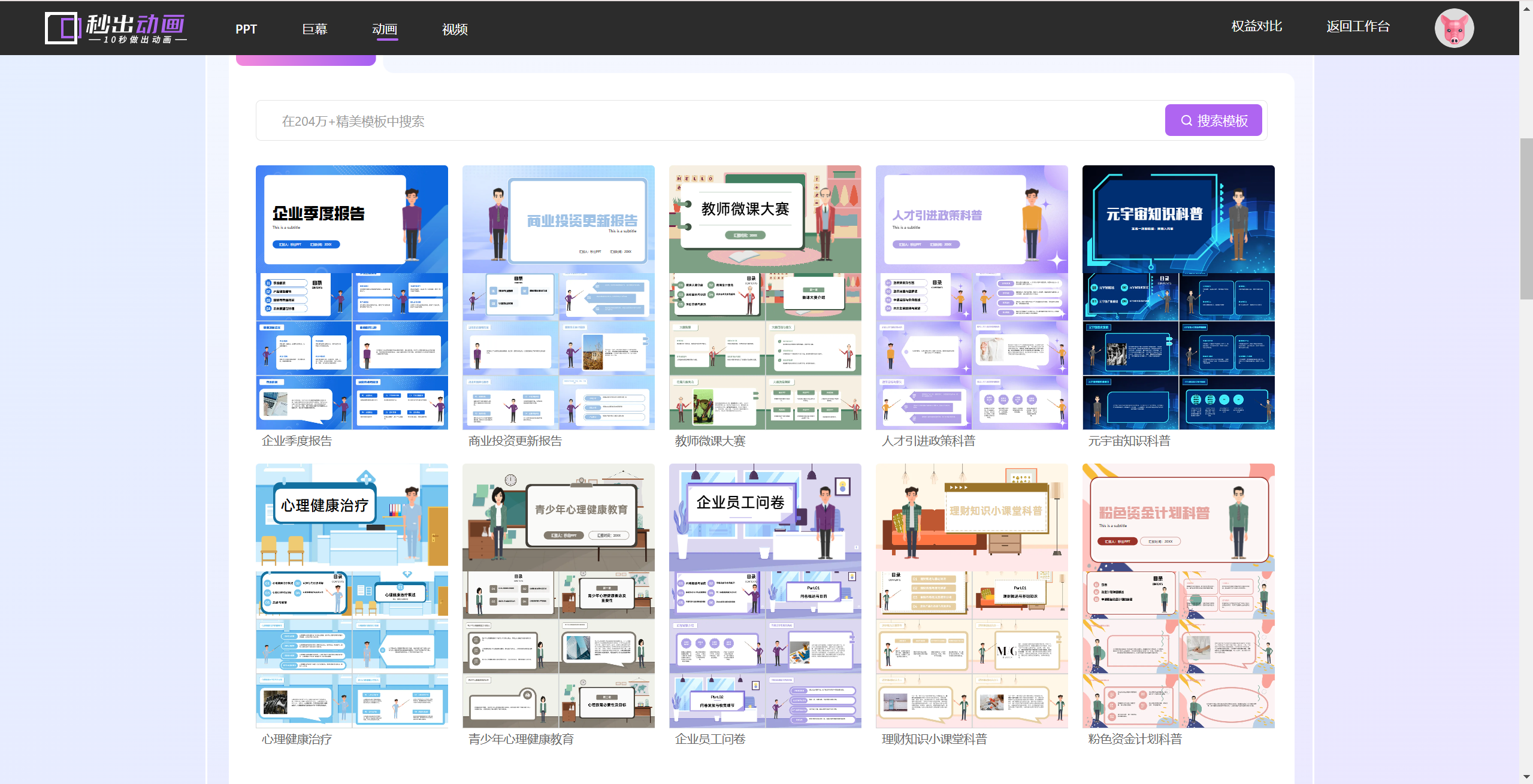Open the pig user avatar menu
This screenshot has height=784, width=1533.
1453,28
